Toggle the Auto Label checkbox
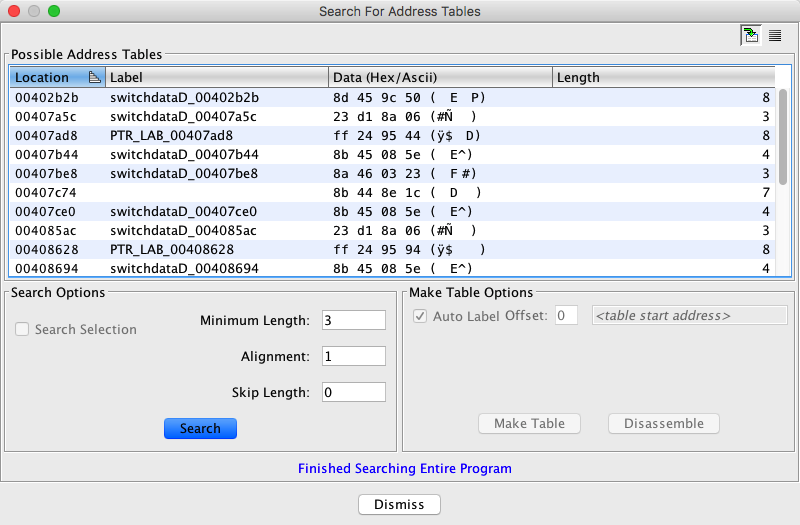The height and width of the screenshot is (525, 800). pos(420,316)
